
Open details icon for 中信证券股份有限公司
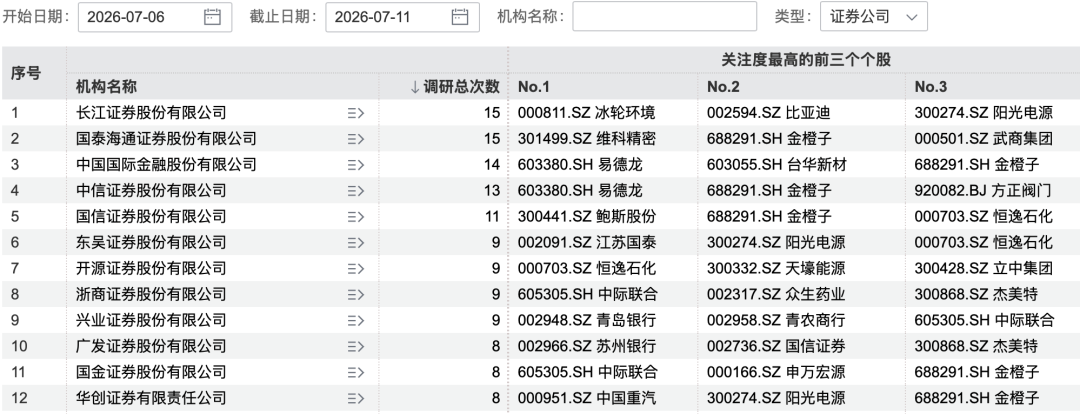coord(355,191)
